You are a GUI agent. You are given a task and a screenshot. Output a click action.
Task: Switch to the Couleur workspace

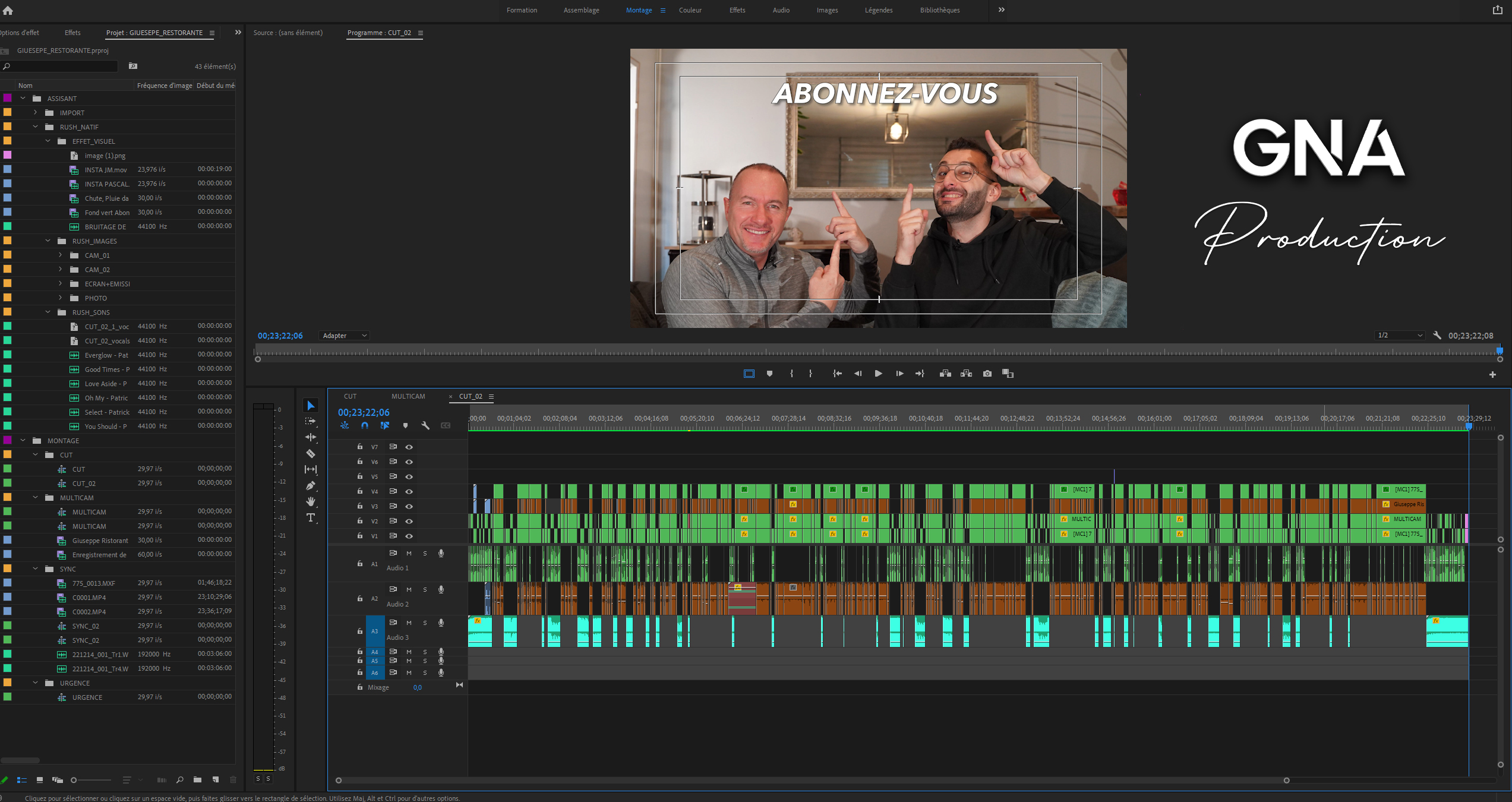pos(690,10)
